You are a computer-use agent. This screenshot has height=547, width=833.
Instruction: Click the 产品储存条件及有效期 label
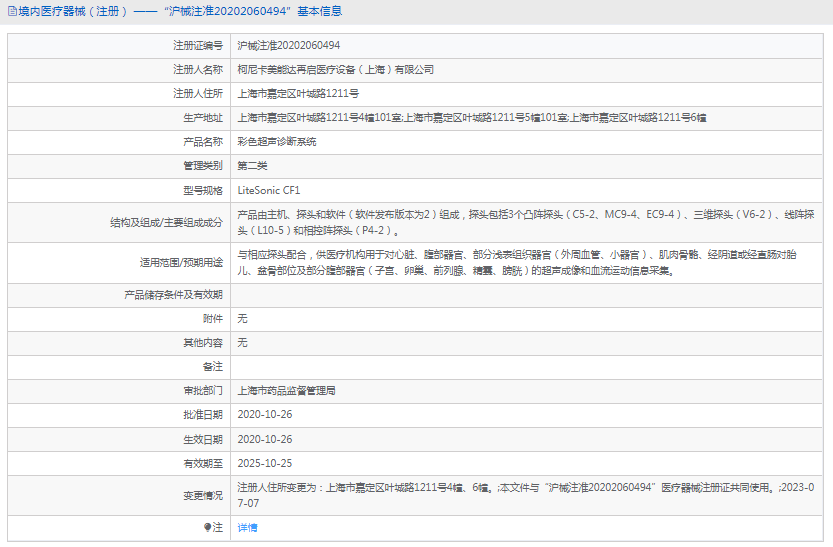[173, 295]
